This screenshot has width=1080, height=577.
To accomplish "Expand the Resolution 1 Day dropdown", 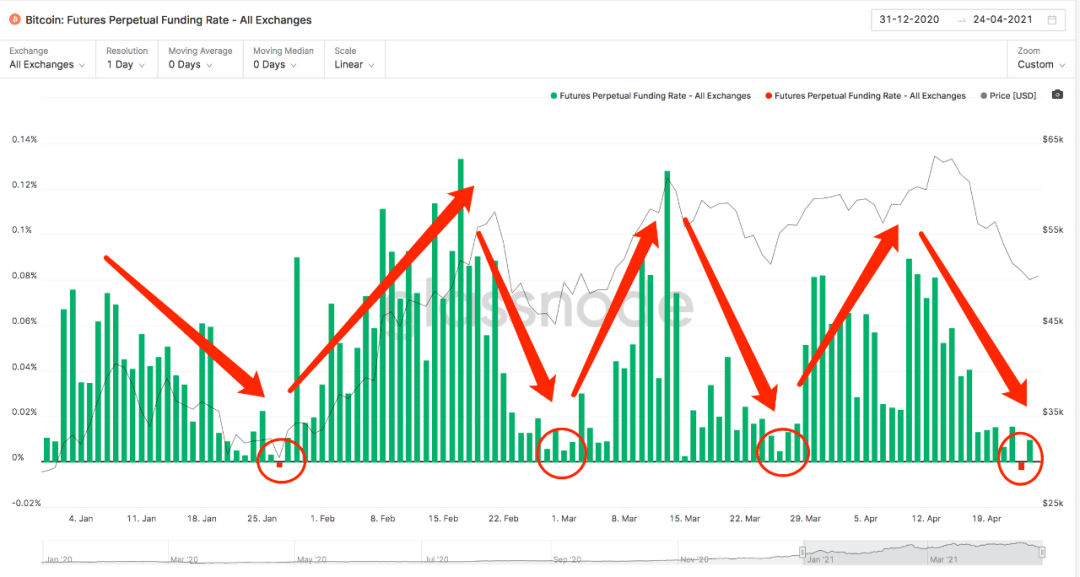I will (127, 59).
